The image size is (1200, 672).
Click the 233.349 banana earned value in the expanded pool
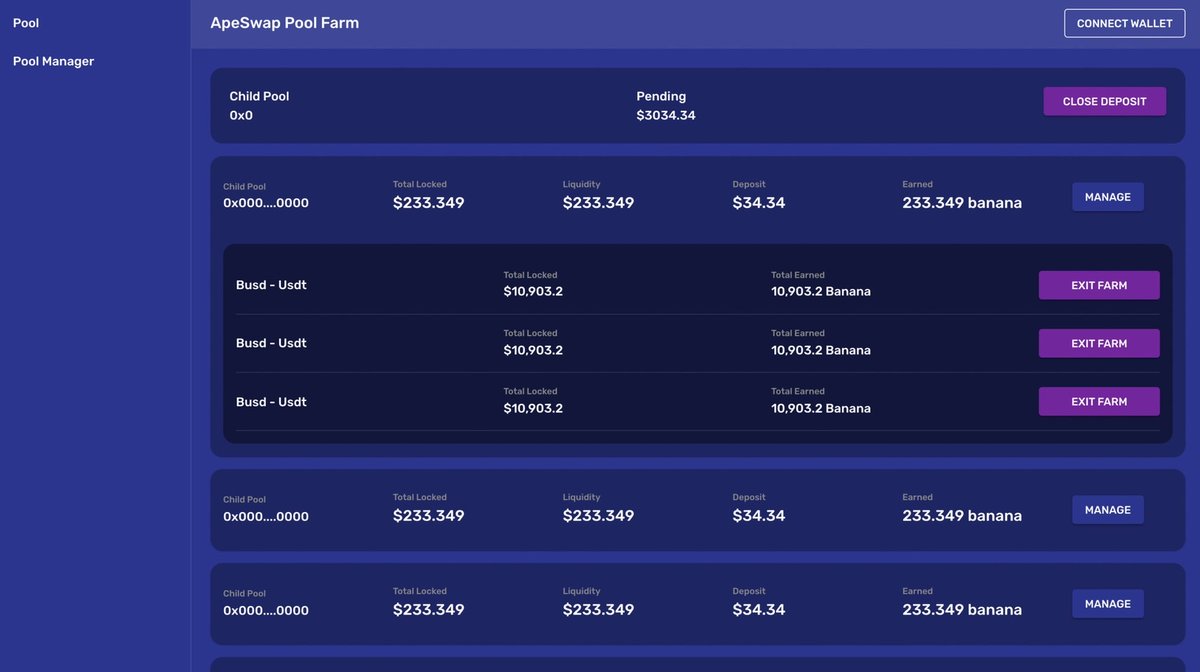point(962,203)
